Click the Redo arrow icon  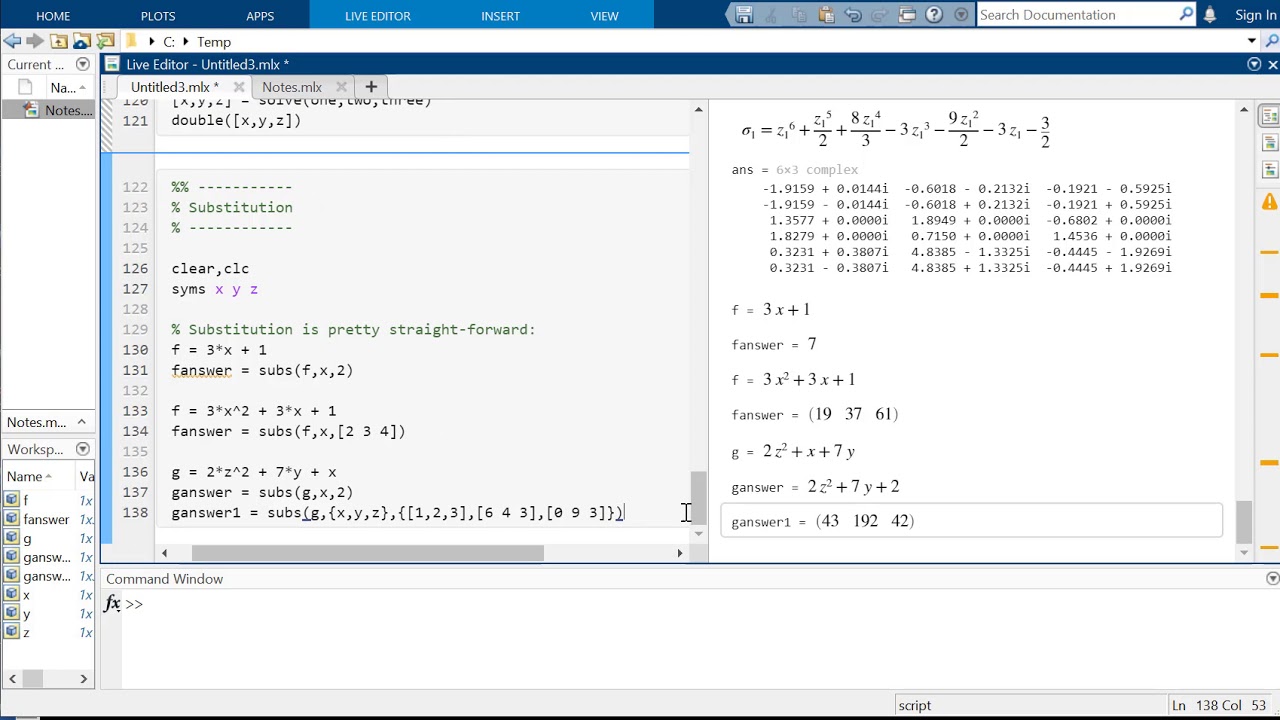tap(880, 14)
